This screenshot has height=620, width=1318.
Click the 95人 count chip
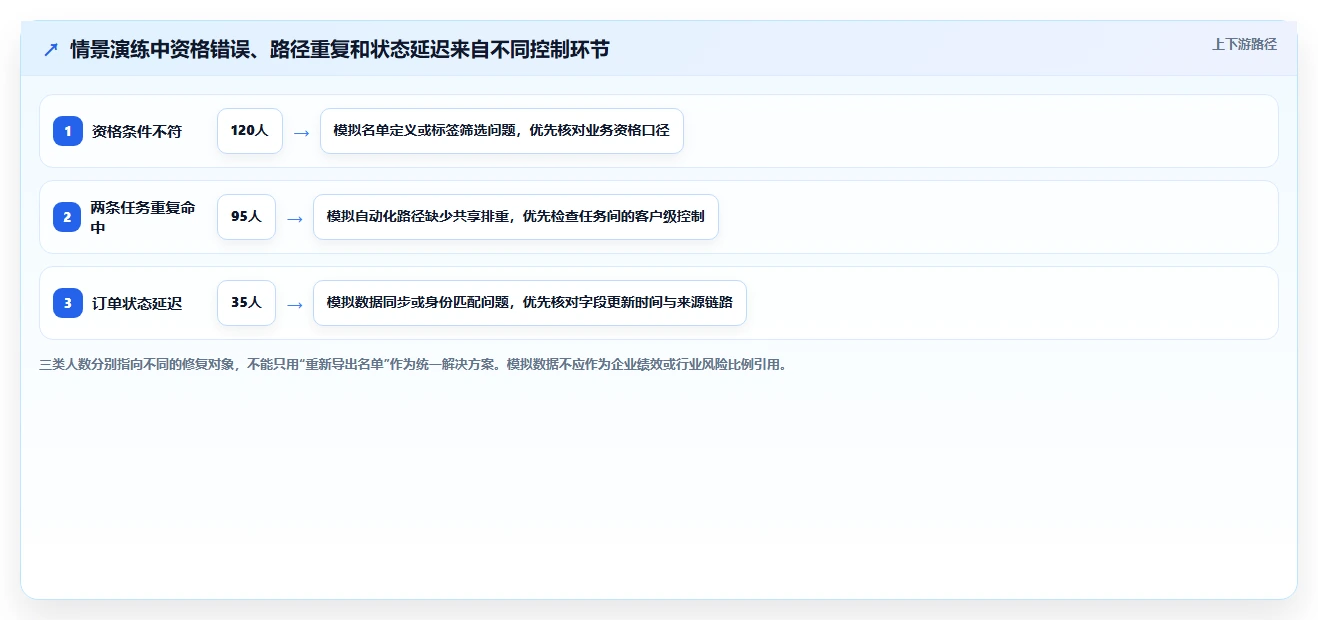[246, 217]
